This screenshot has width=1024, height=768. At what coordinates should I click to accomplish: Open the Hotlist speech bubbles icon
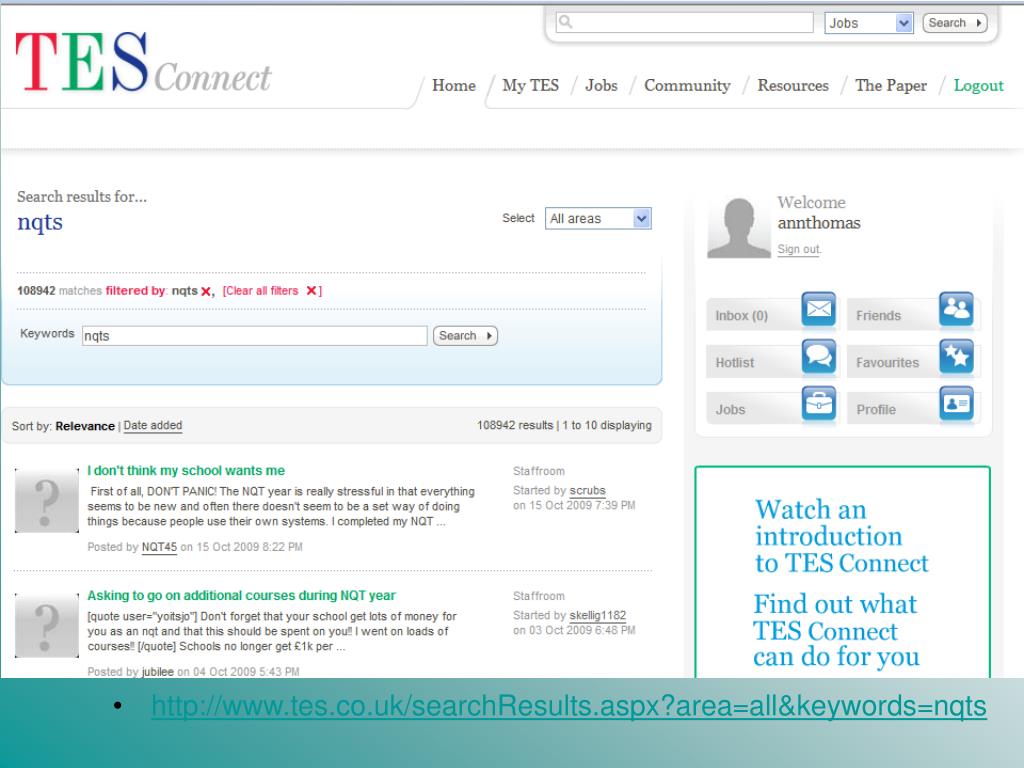point(819,357)
